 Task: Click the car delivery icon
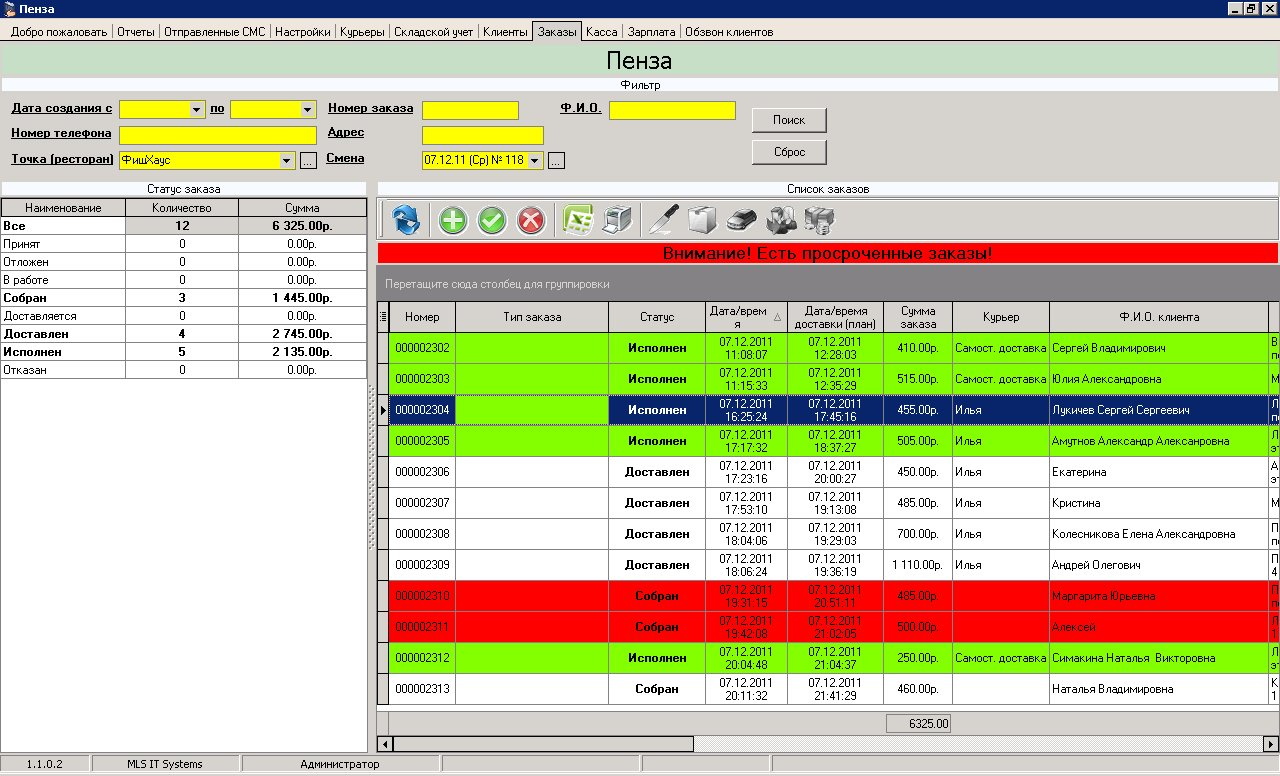pos(742,220)
